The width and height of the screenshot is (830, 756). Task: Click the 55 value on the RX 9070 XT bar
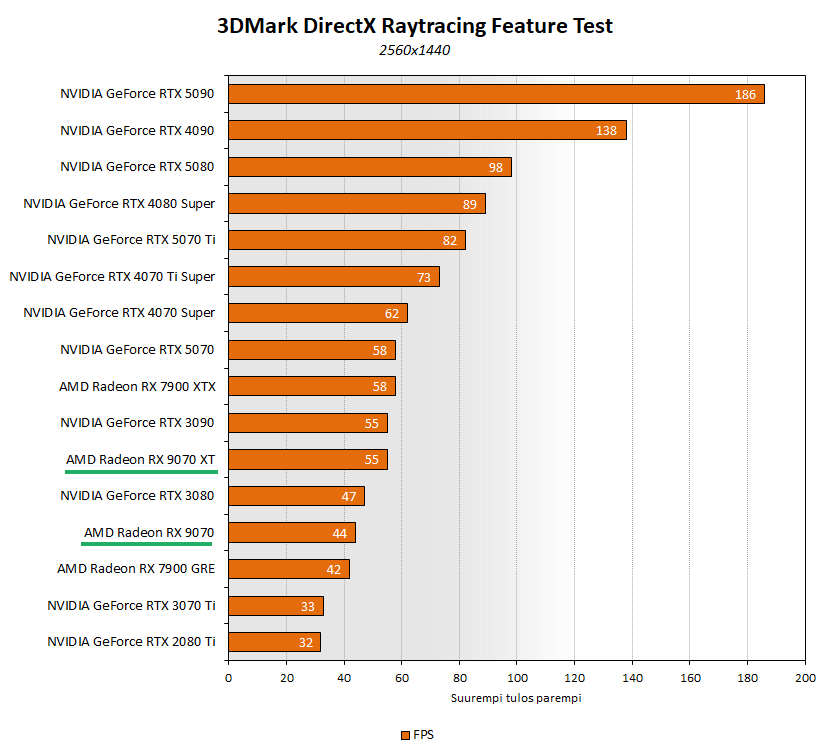[372, 460]
